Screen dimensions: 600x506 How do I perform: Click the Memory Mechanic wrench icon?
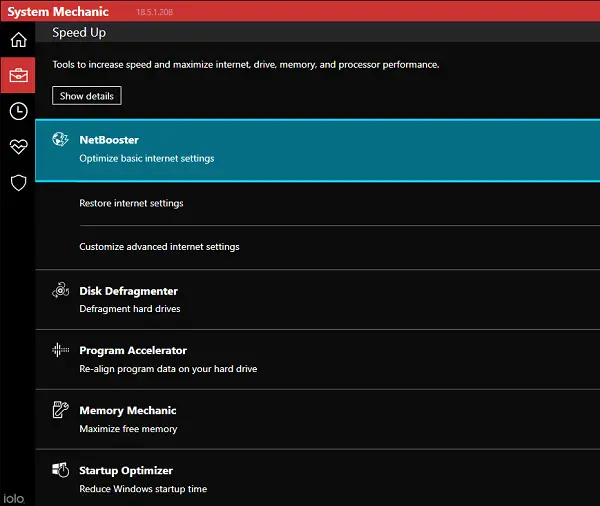60,410
